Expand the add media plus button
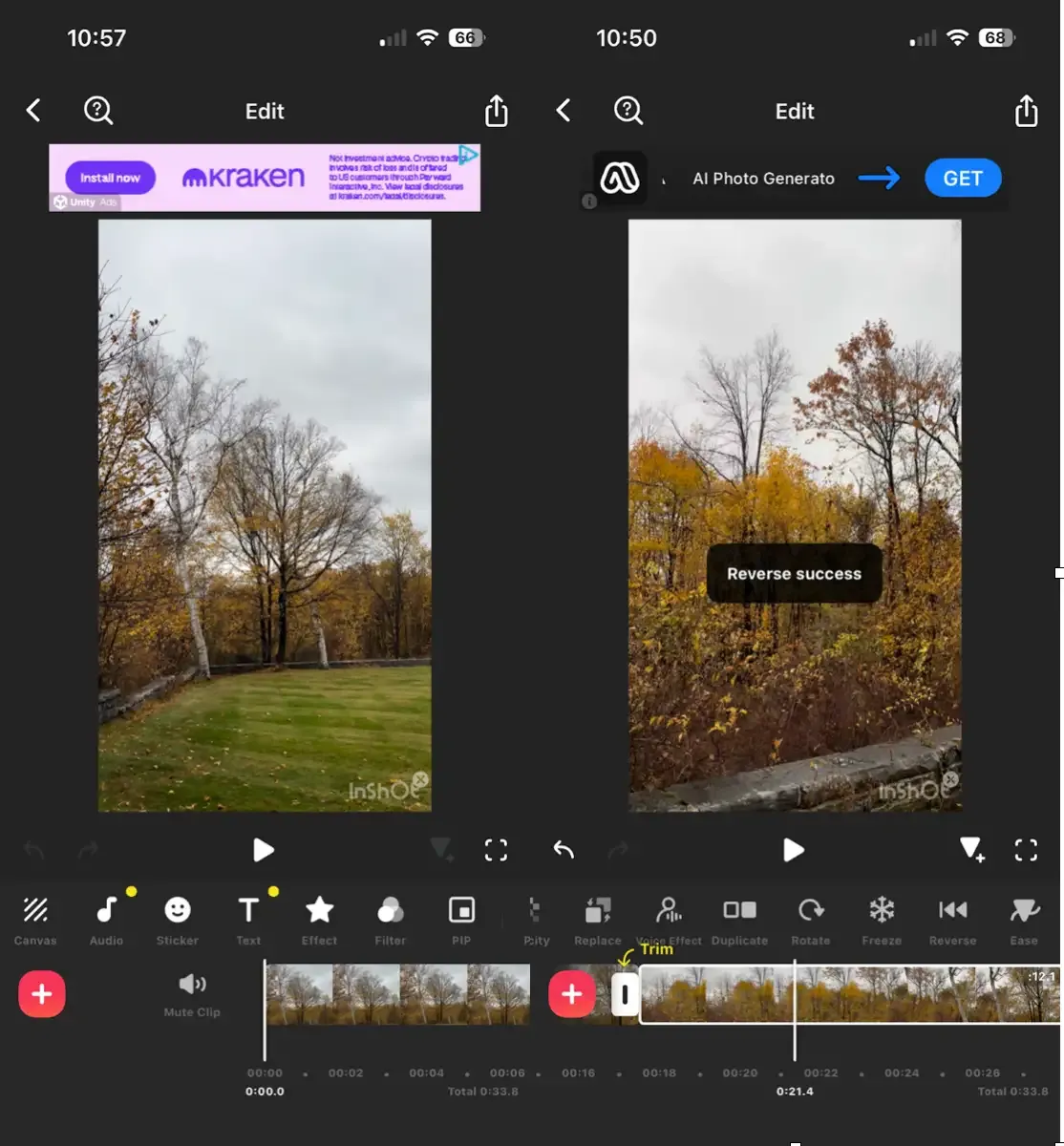This screenshot has height=1146, width=1064. [41, 993]
